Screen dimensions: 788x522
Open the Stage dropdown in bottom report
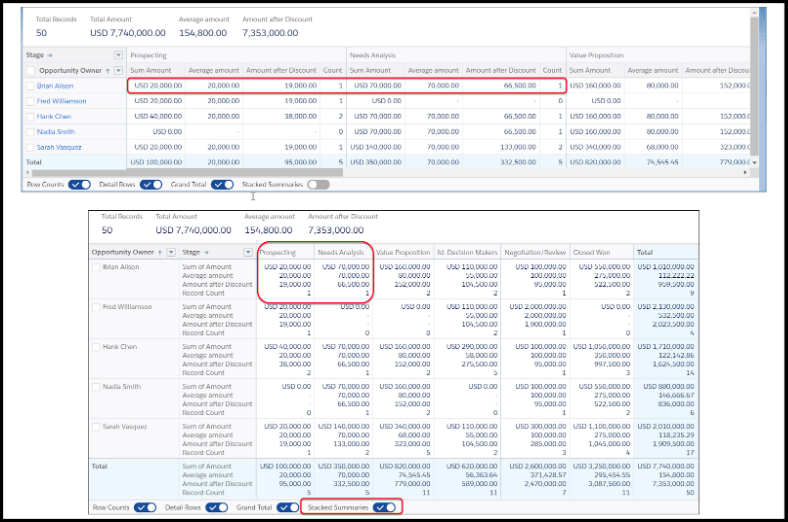(248, 253)
